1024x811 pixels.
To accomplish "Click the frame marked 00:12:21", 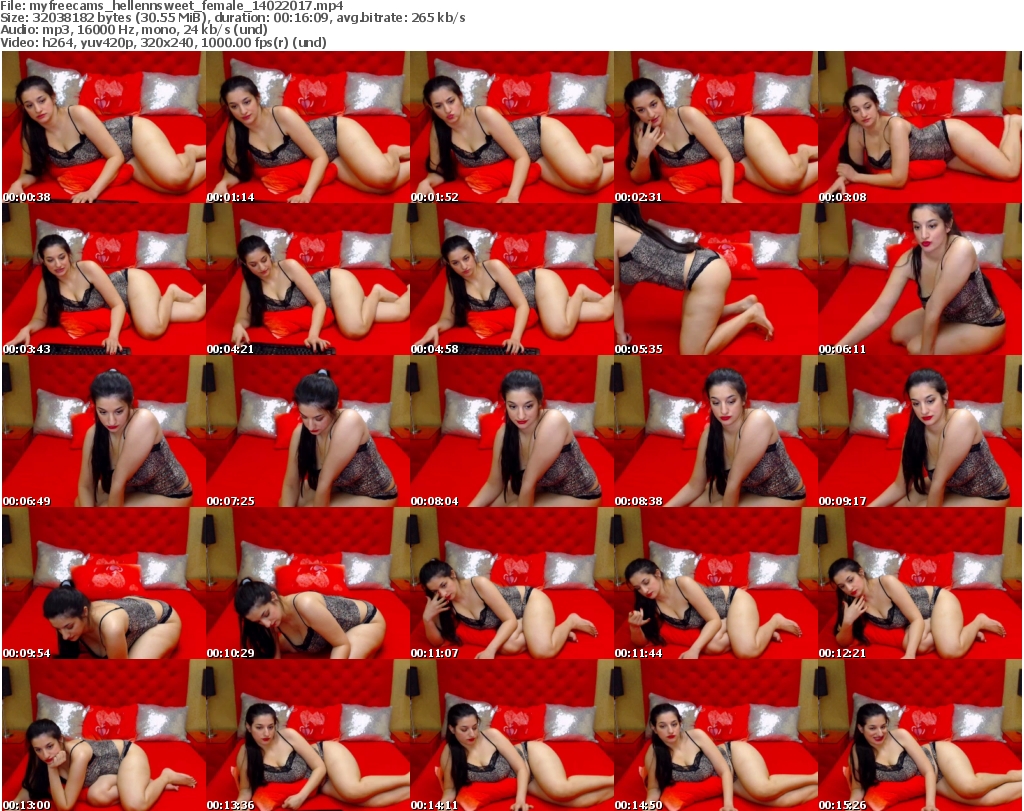I will click(920, 583).
